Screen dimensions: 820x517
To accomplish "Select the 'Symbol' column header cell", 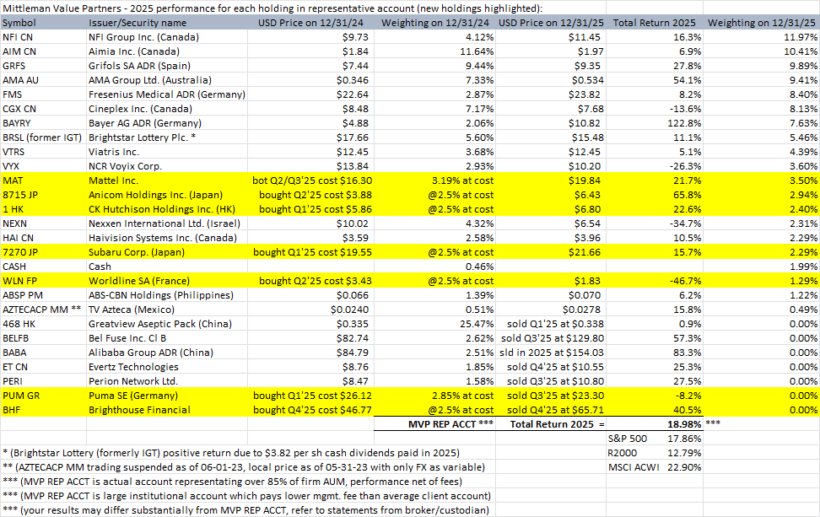I will [x=43, y=22].
